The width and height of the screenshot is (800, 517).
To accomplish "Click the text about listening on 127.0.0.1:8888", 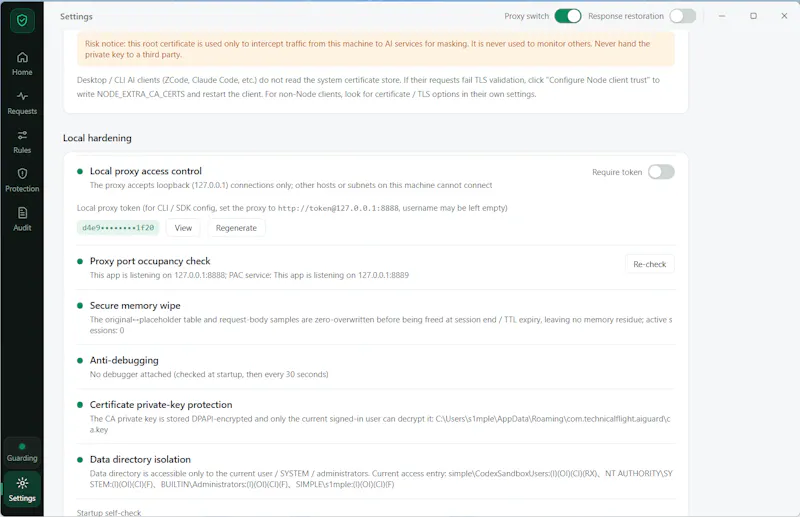I will pos(249,275).
